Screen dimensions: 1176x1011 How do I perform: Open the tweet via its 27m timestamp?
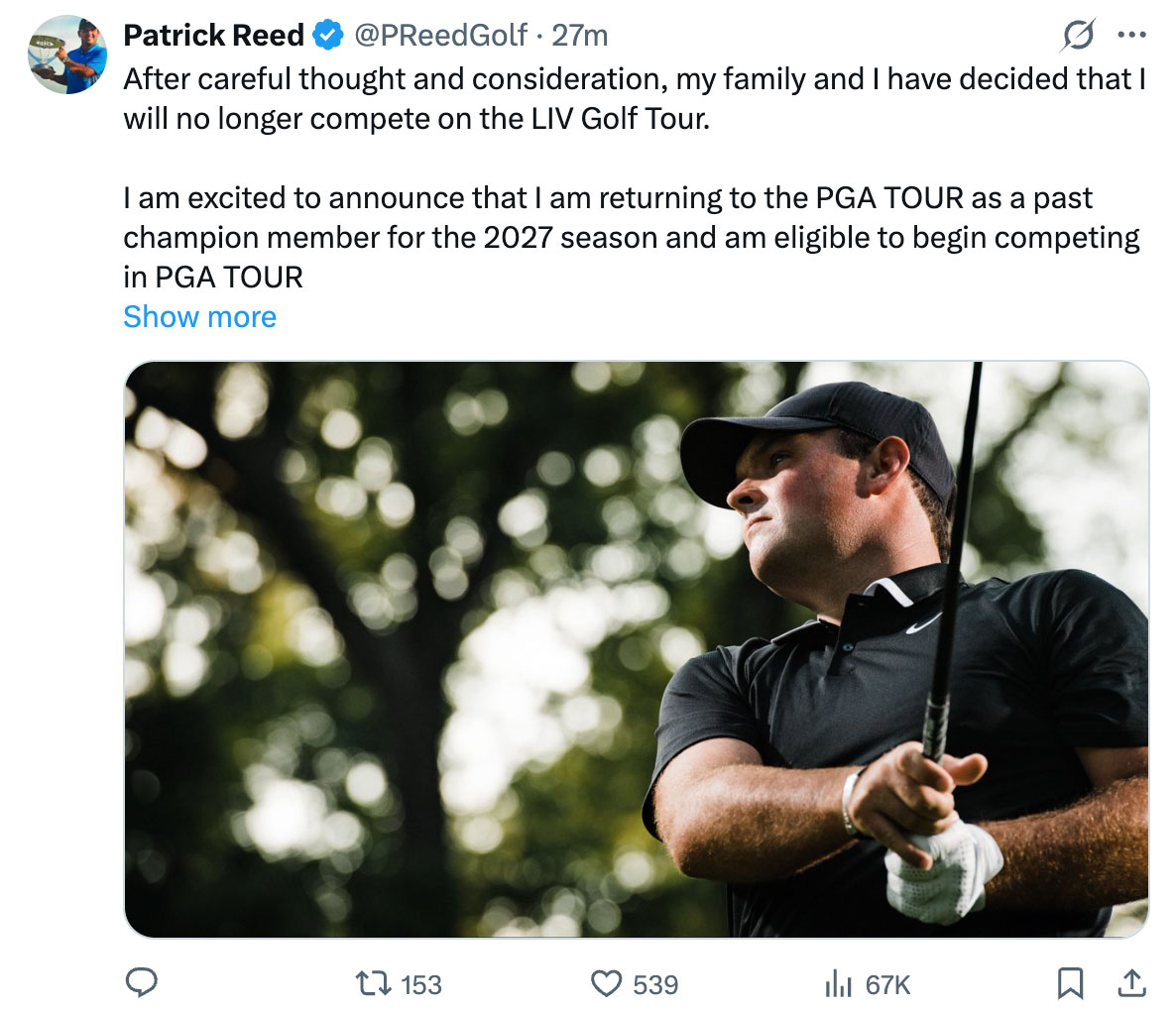click(582, 34)
